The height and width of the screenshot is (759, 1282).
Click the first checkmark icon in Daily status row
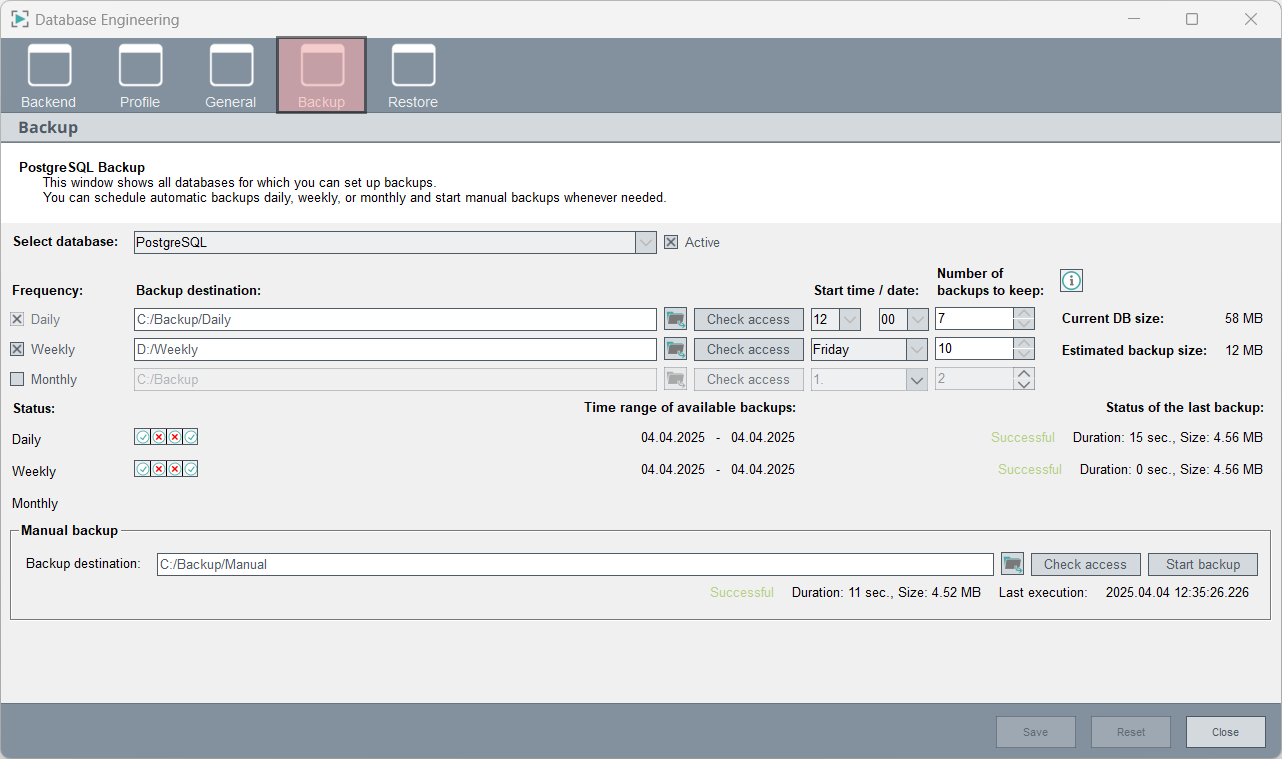click(x=143, y=437)
